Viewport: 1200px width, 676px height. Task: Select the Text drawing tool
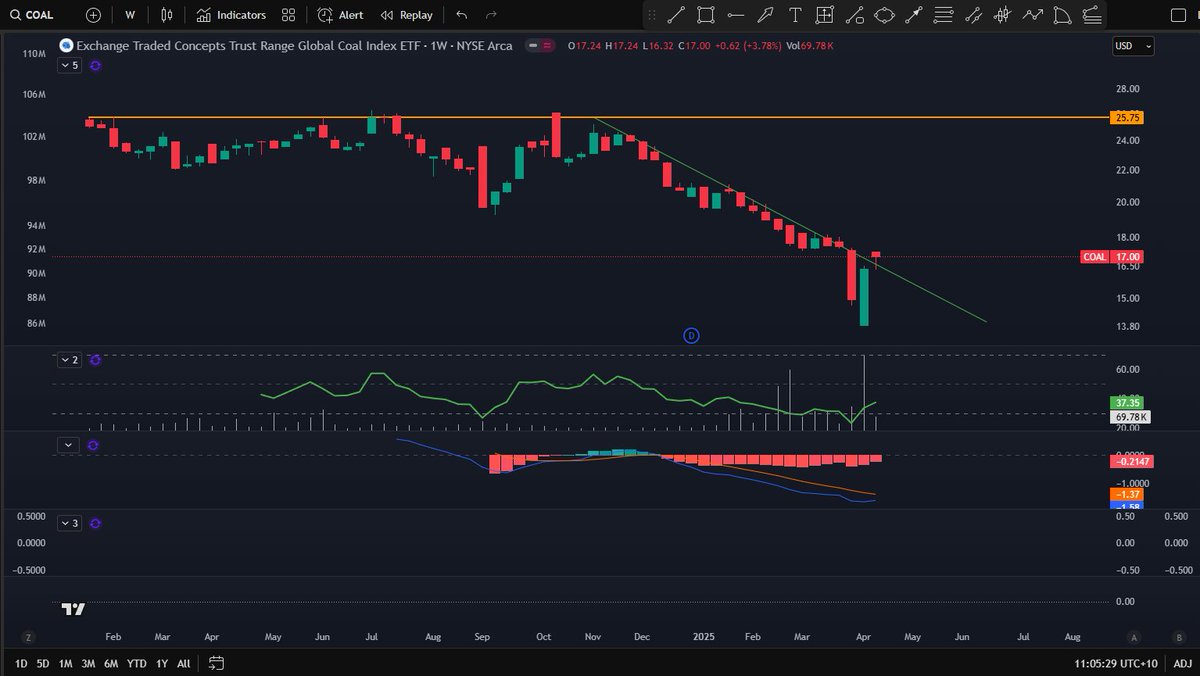(x=795, y=15)
